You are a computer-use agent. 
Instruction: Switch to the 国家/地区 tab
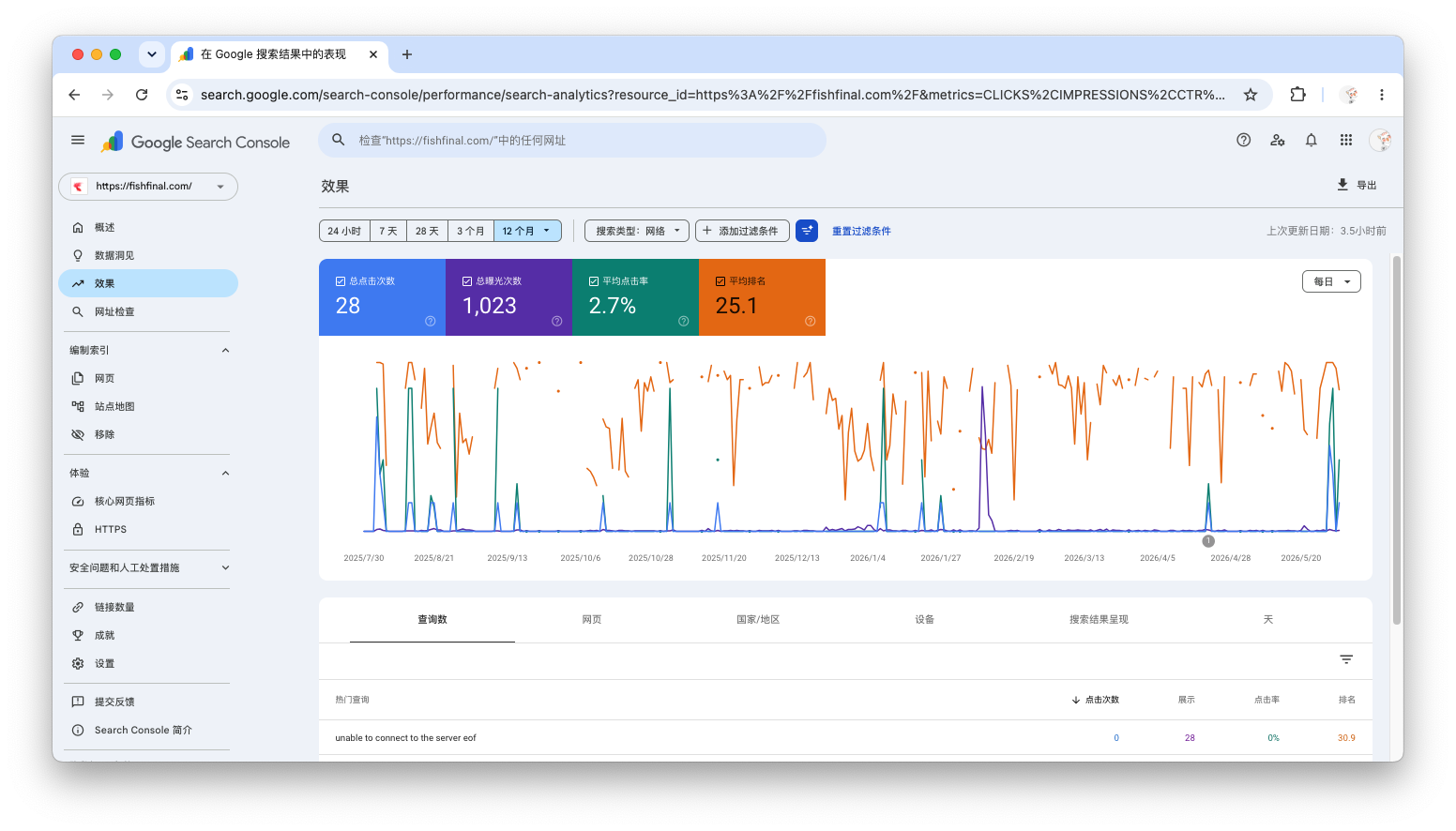coord(758,620)
